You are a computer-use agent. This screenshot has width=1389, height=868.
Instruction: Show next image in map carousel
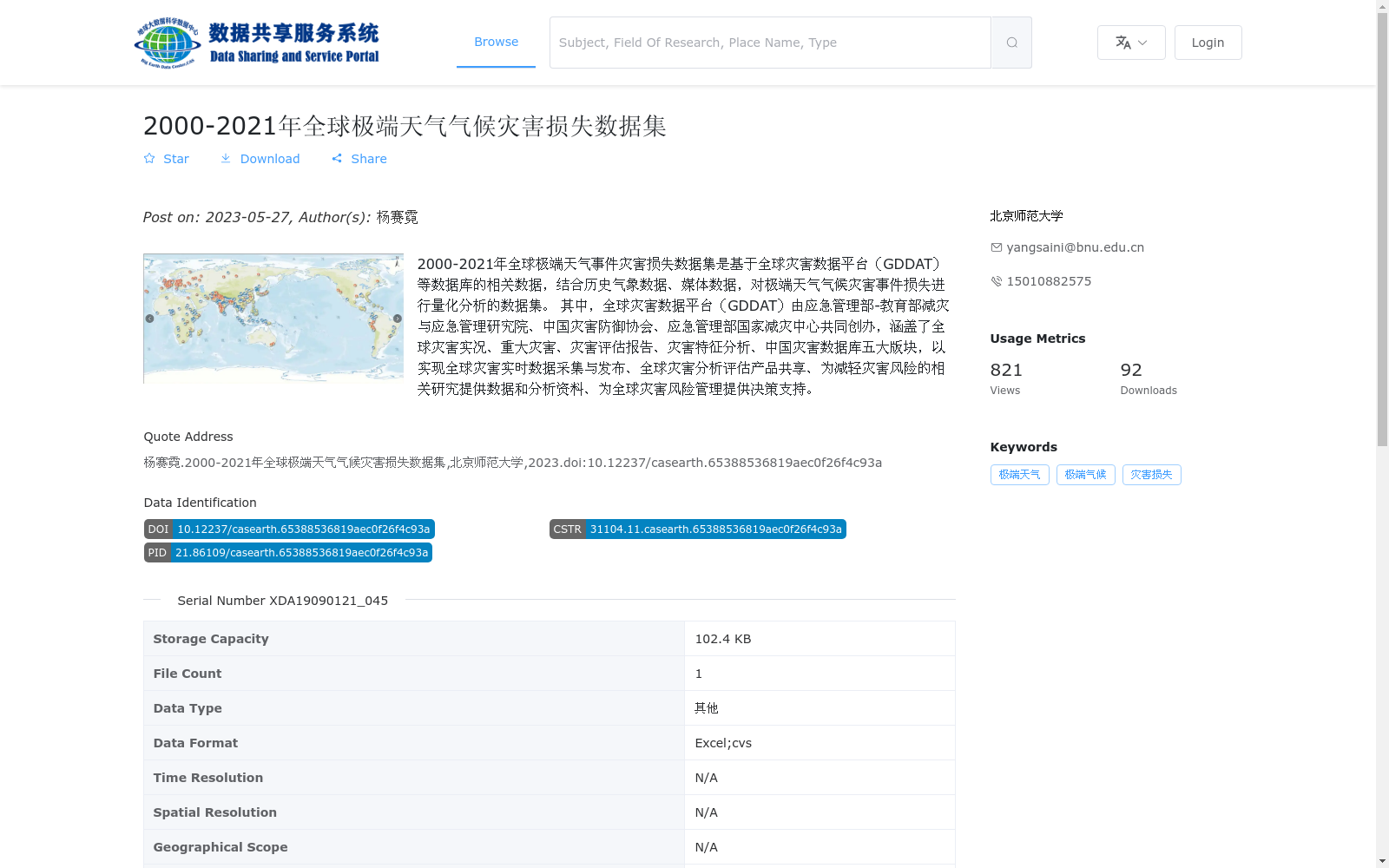(398, 319)
